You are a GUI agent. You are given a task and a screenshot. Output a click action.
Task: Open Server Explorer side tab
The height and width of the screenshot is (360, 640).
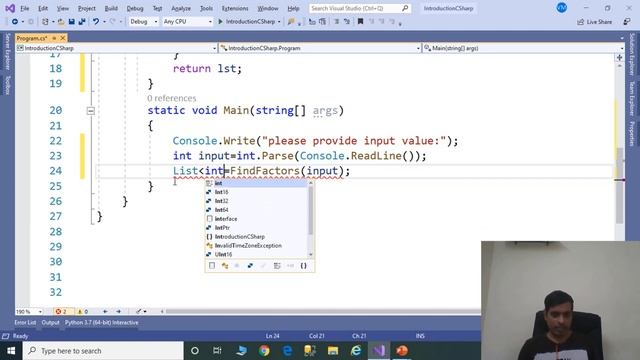click(7, 52)
